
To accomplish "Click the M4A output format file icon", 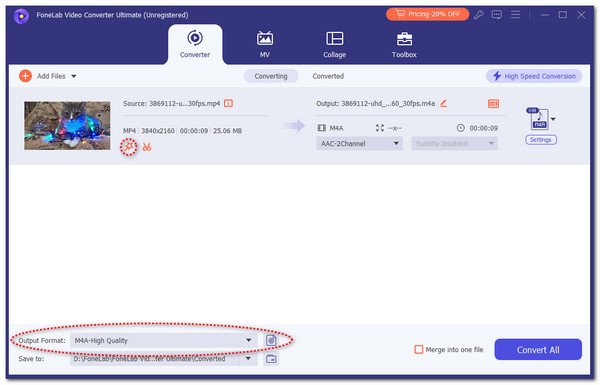I will click(x=539, y=119).
